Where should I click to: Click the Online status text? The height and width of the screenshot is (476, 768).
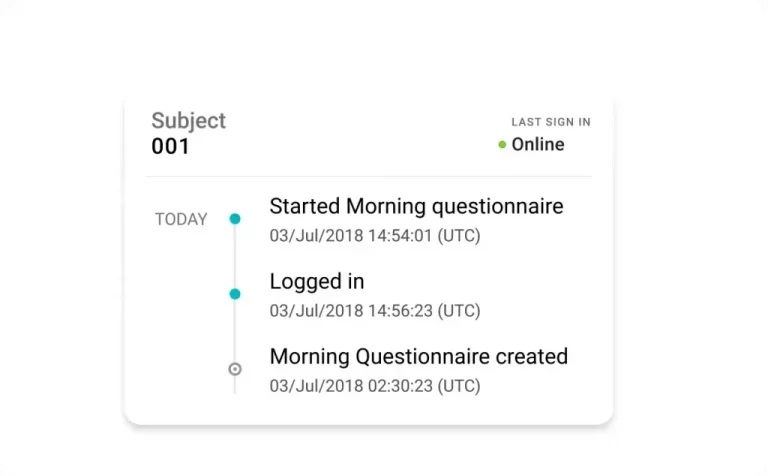pos(538,145)
